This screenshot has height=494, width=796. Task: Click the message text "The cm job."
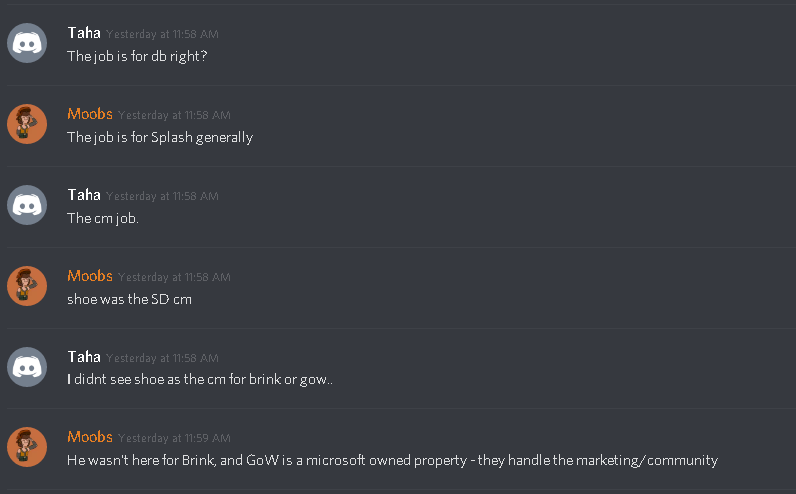[103, 218]
